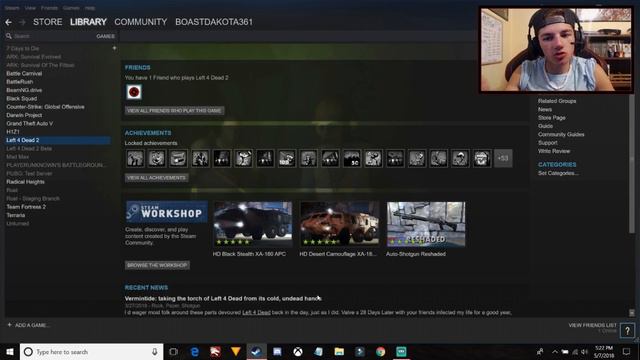Launch Google Chrome from the taskbar

pos(380,351)
